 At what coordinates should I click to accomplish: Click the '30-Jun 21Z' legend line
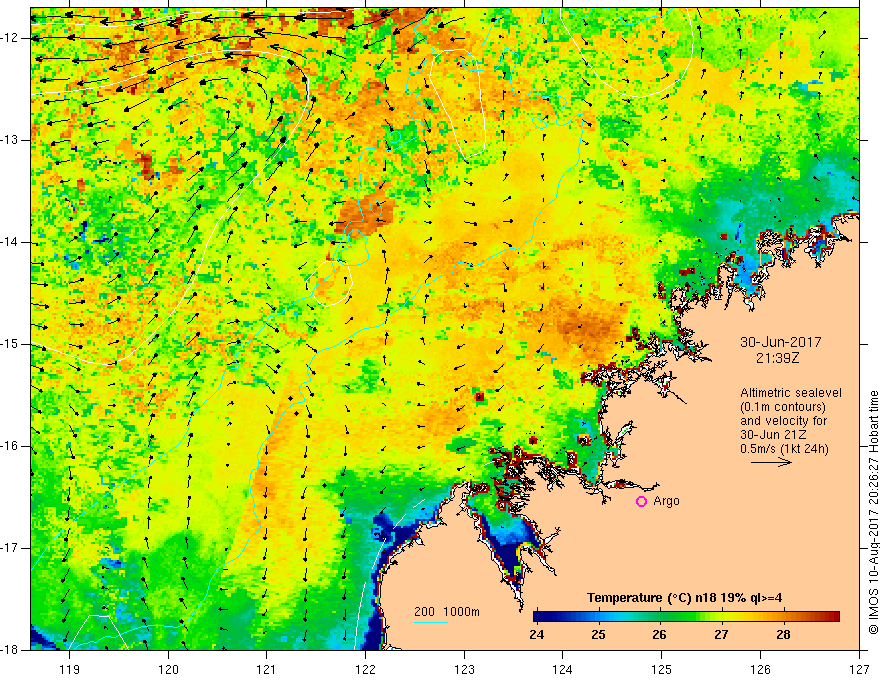(x=776, y=435)
